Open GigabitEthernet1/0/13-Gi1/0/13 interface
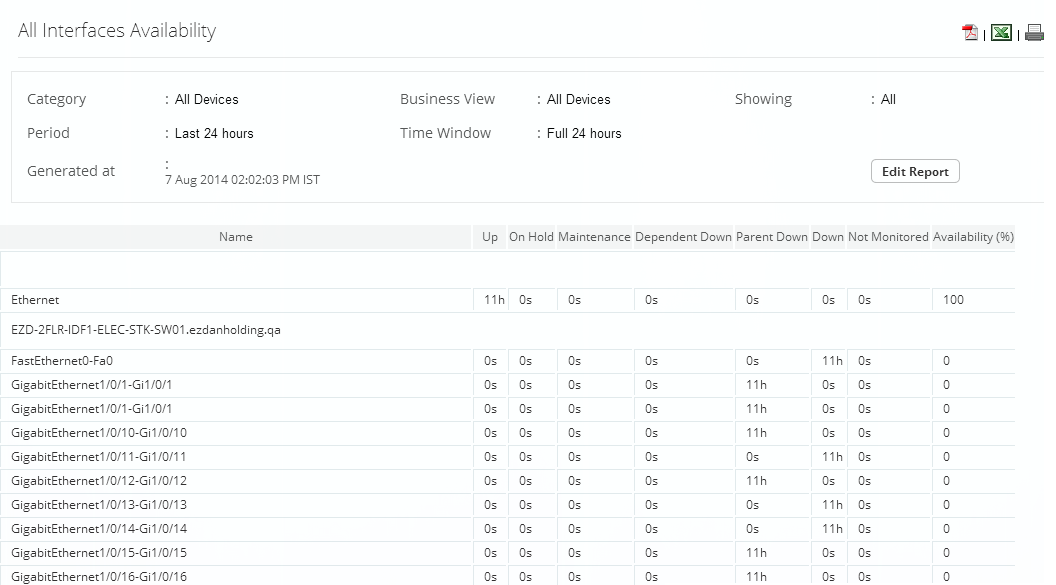 coord(99,505)
